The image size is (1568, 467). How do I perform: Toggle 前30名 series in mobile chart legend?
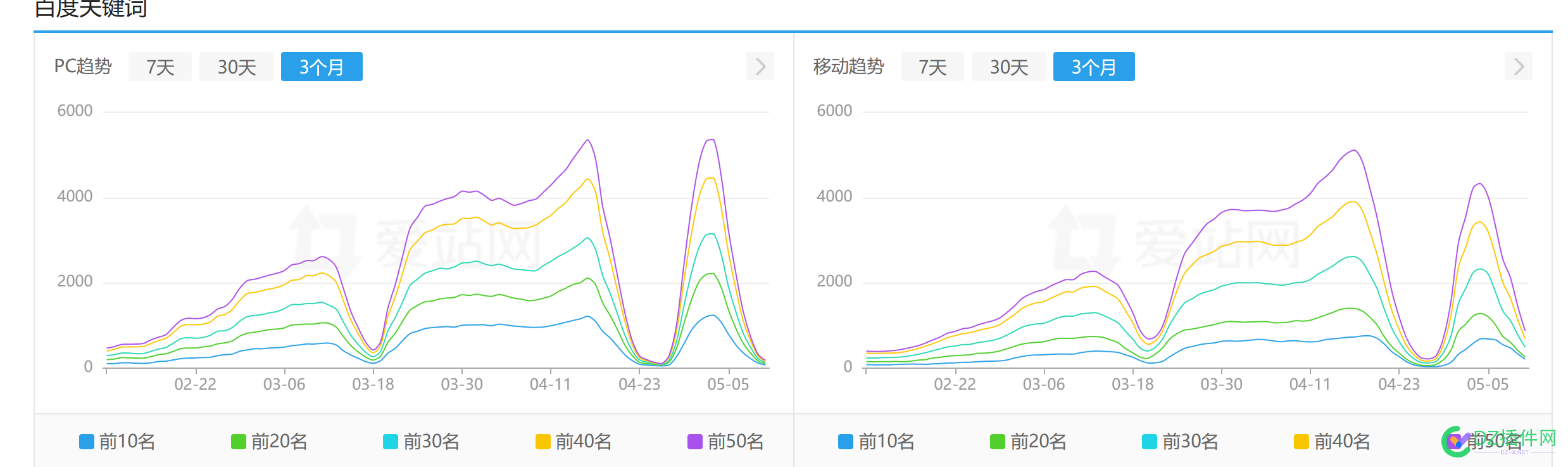tap(1180, 442)
